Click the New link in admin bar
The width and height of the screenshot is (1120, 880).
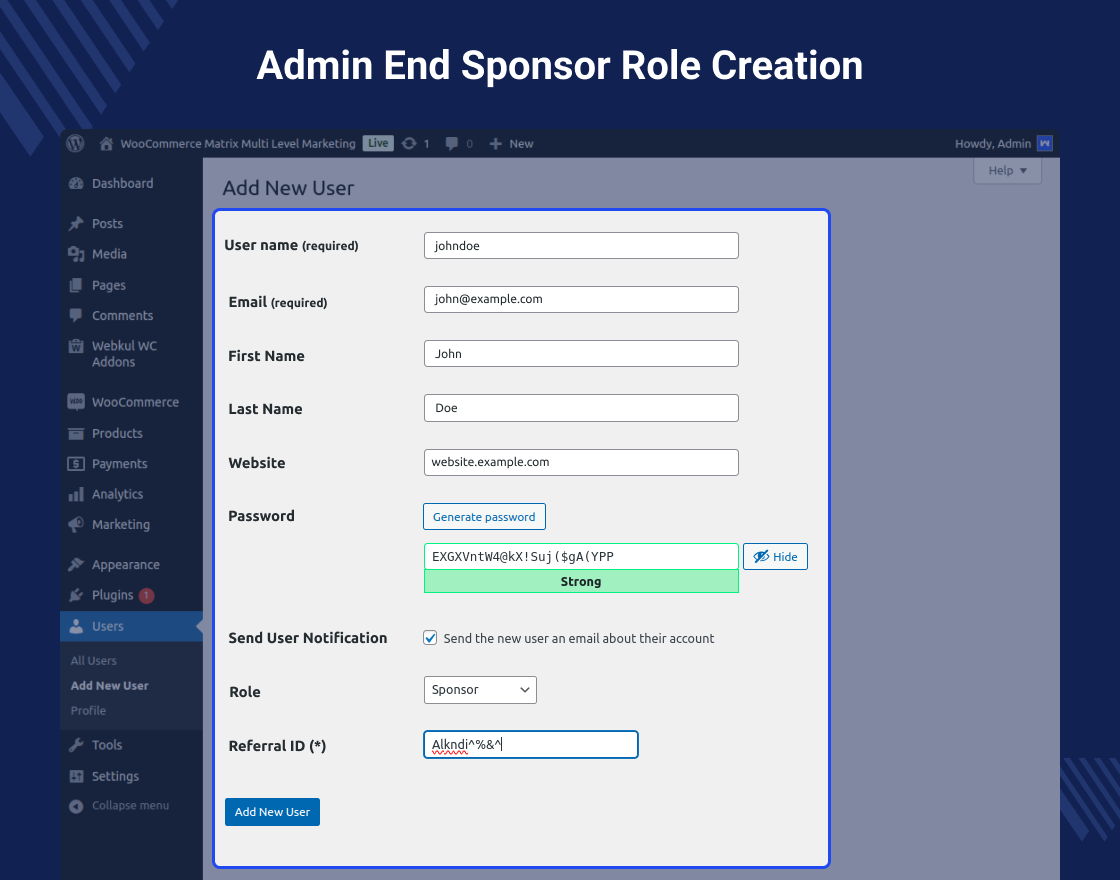click(x=521, y=144)
